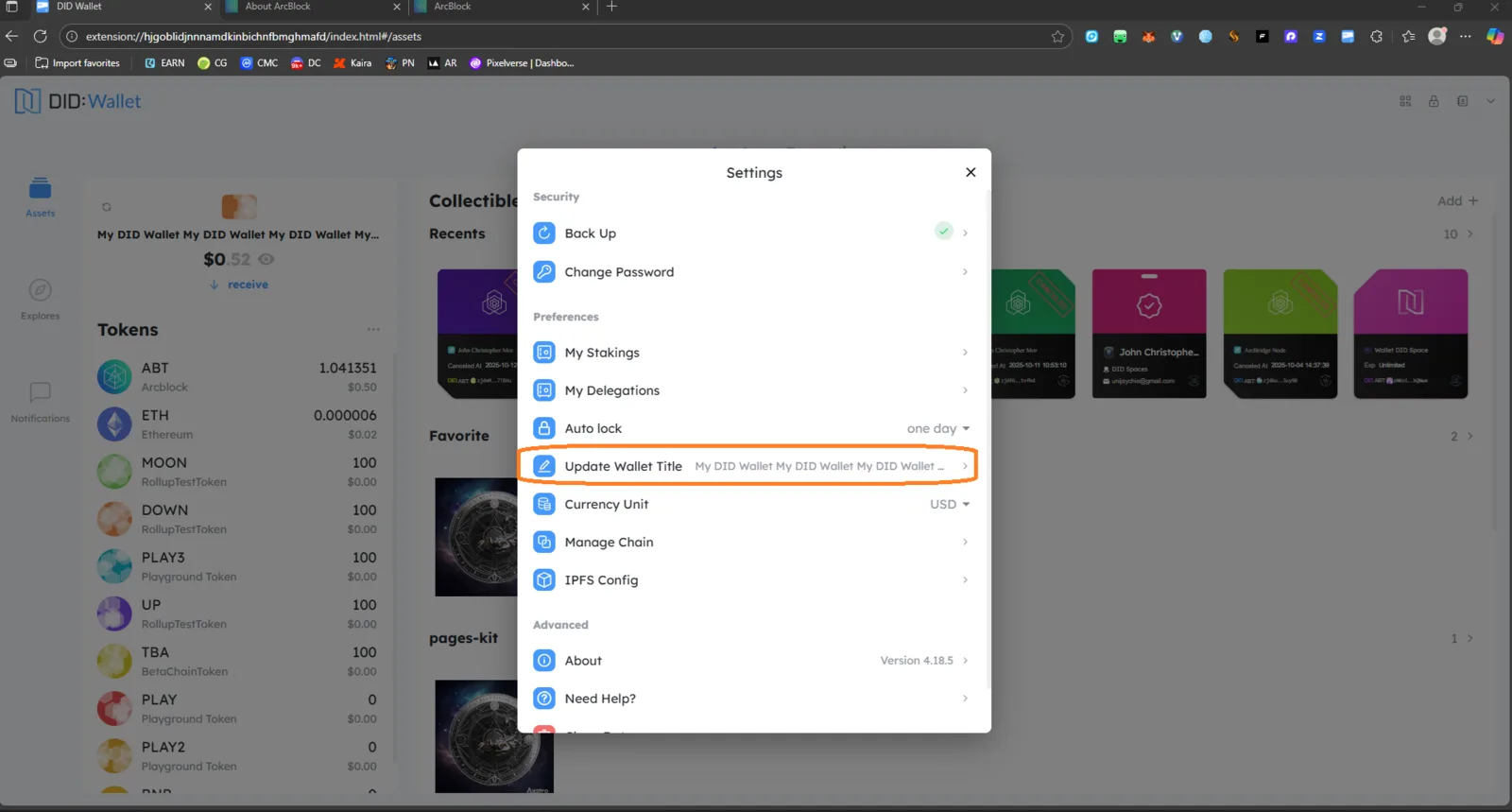This screenshot has width=1512, height=812.
Task: Click the Change Password key icon
Action: click(544, 272)
